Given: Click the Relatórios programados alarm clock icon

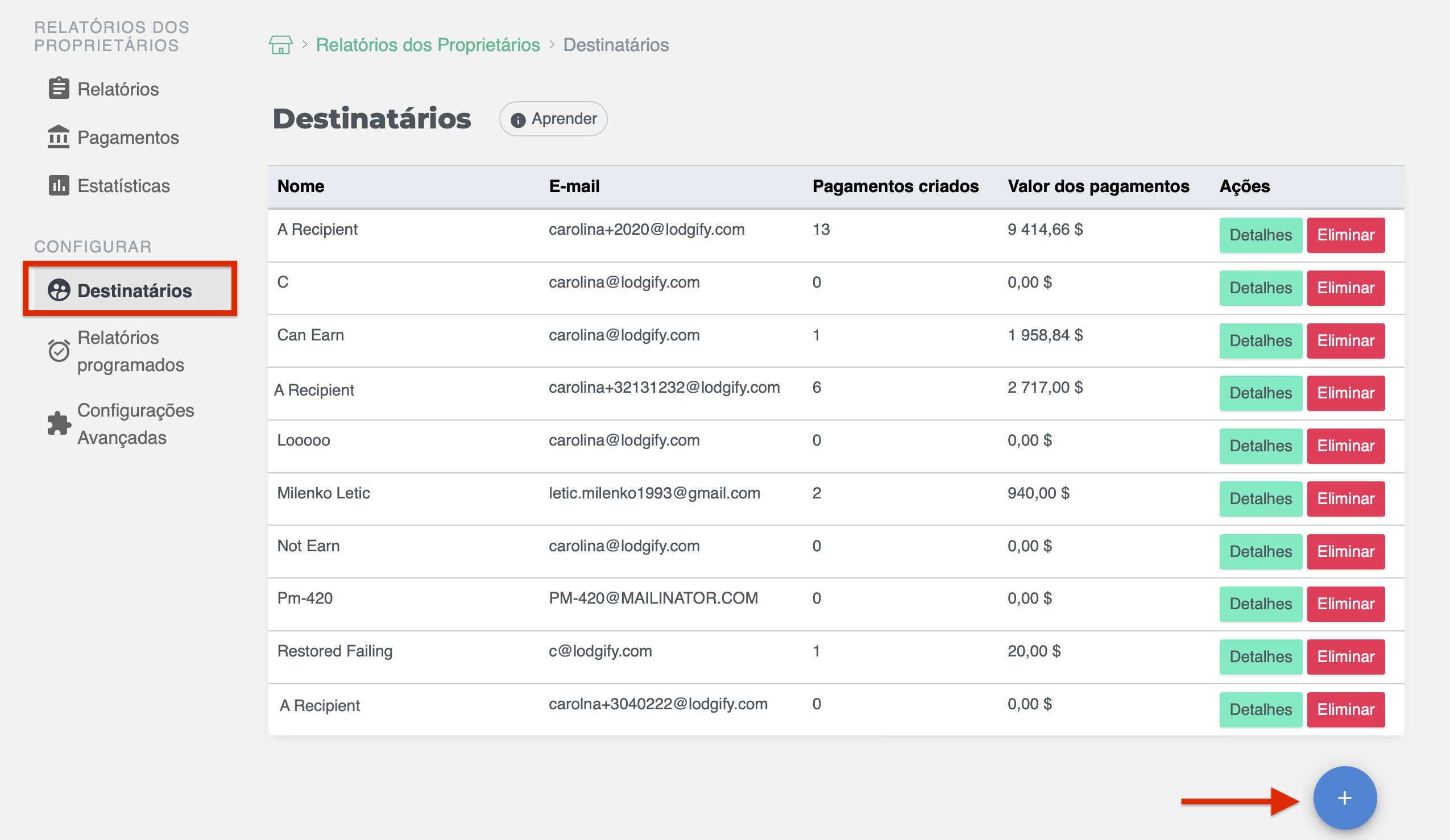Looking at the screenshot, I should pyautogui.click(x=59, y=351).
